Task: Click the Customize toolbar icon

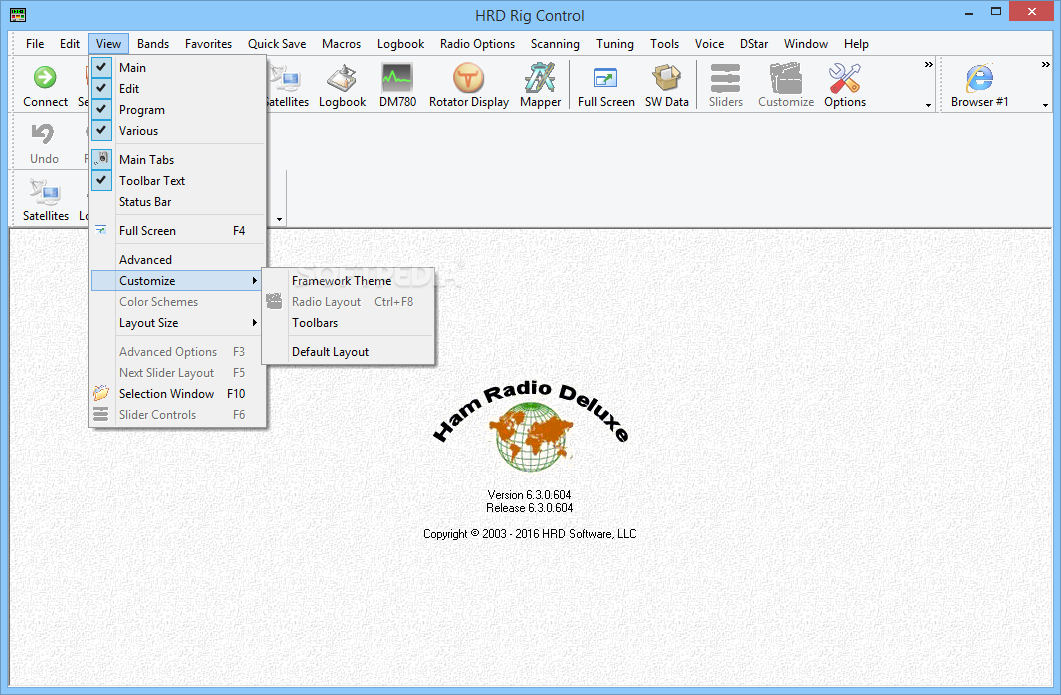Action: (786, 79)
